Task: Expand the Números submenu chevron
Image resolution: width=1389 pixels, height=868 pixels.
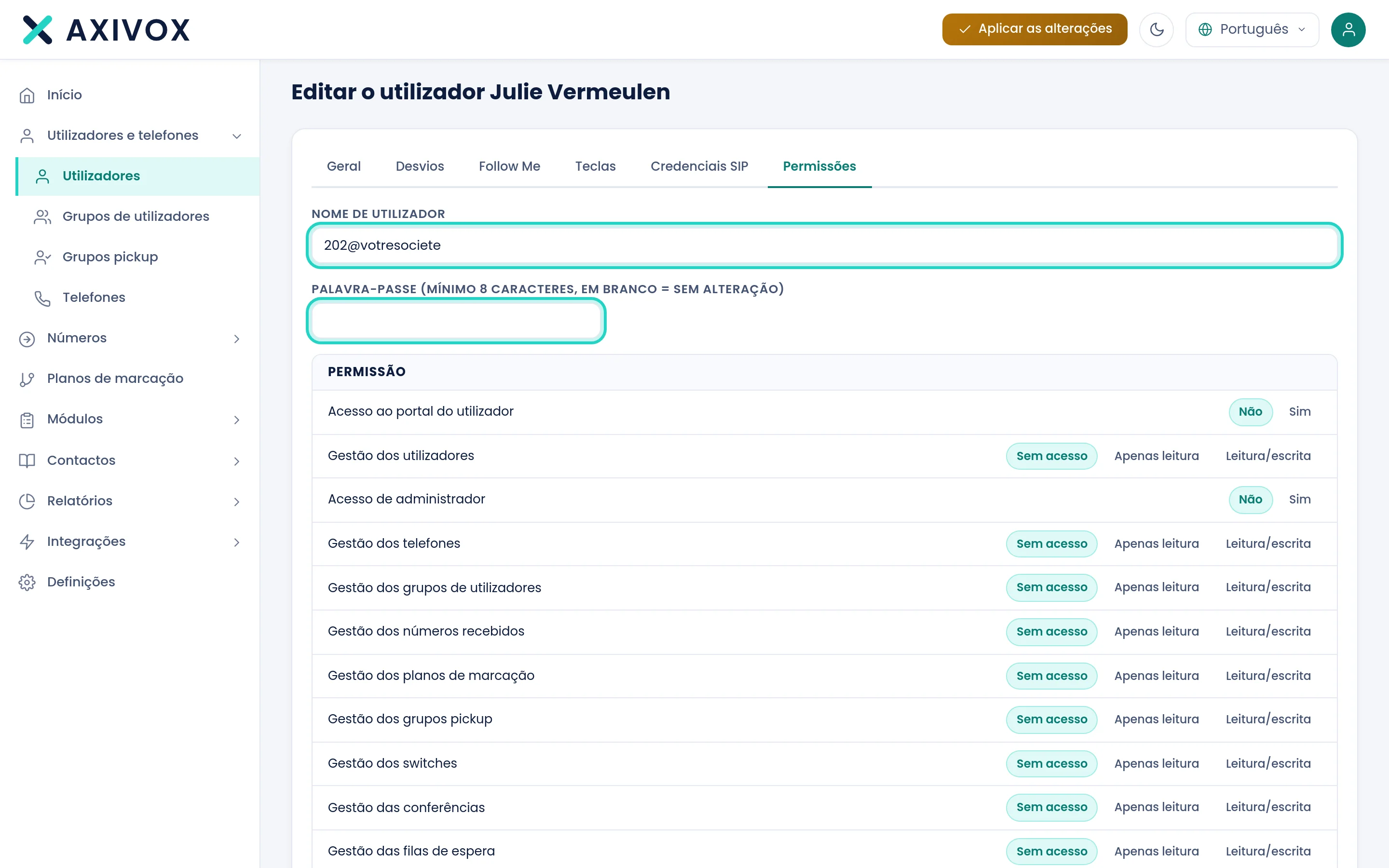Action: [236, 339]
